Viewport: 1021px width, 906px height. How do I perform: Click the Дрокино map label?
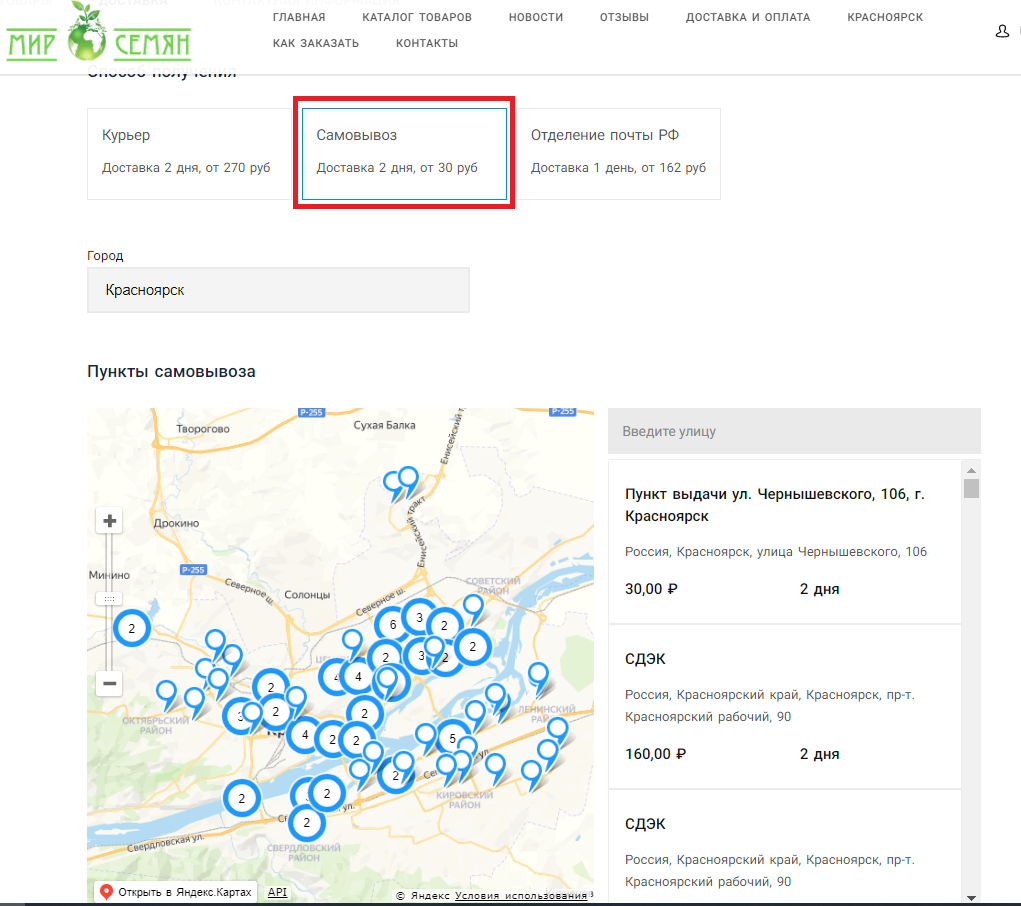tap(176, 523)
